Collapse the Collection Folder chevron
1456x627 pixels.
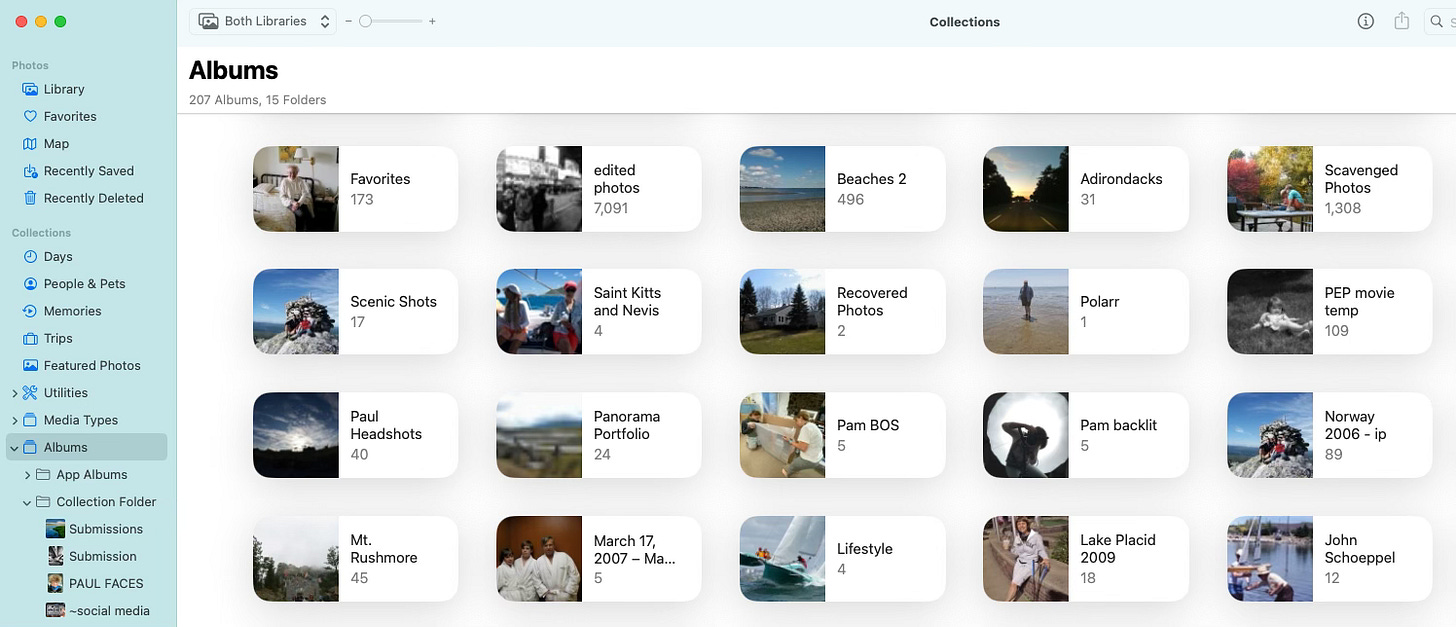point(27,502)
